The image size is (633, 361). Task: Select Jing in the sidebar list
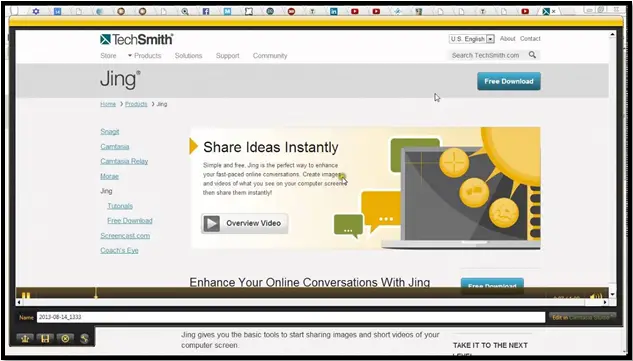point(106,191)
